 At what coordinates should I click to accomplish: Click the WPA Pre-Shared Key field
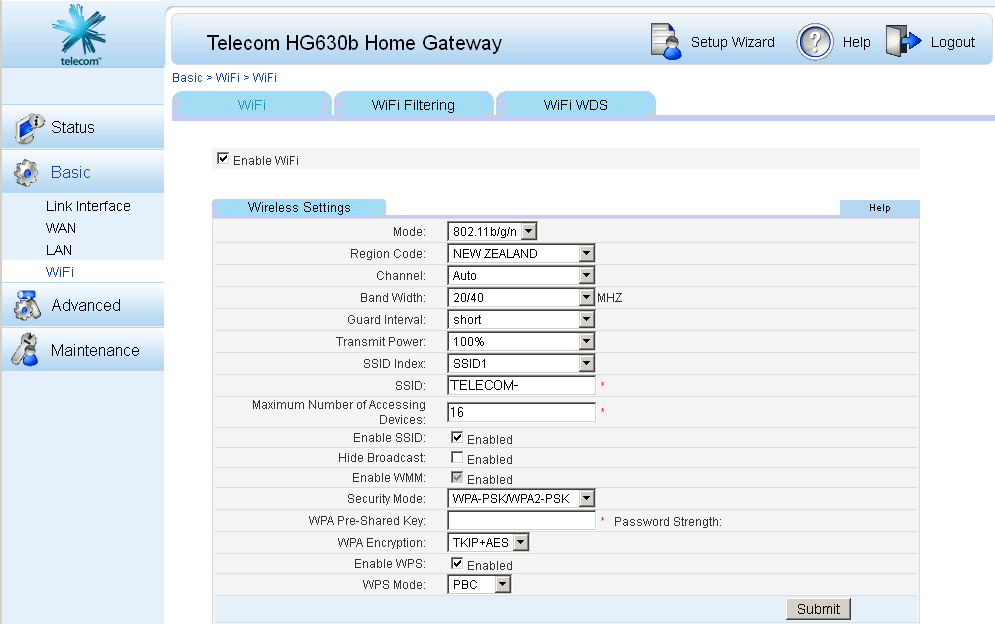pyautogui.click(x=521, y=521)
